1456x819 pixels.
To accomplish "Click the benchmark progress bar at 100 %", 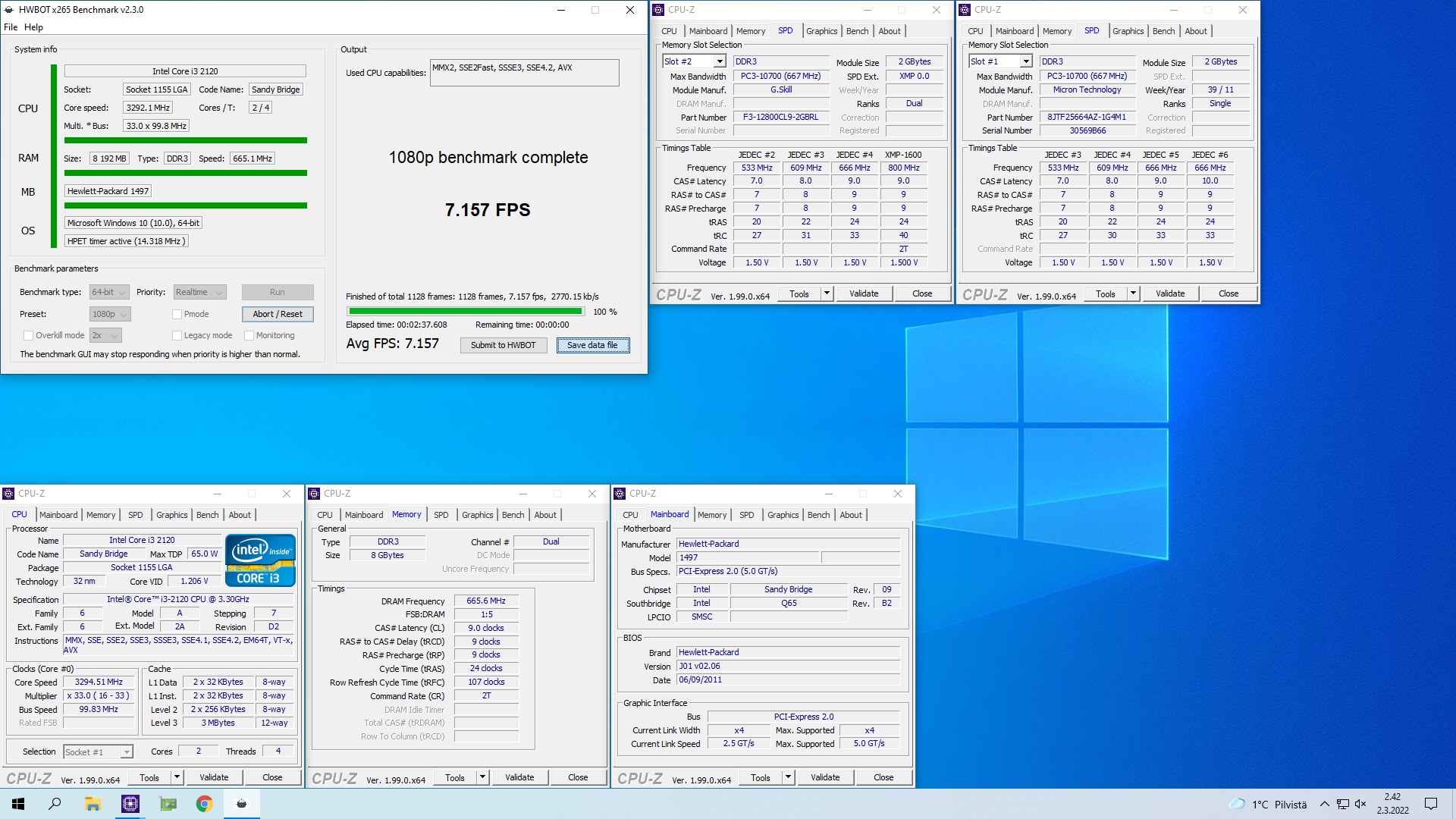I will (x=465, y=311).
